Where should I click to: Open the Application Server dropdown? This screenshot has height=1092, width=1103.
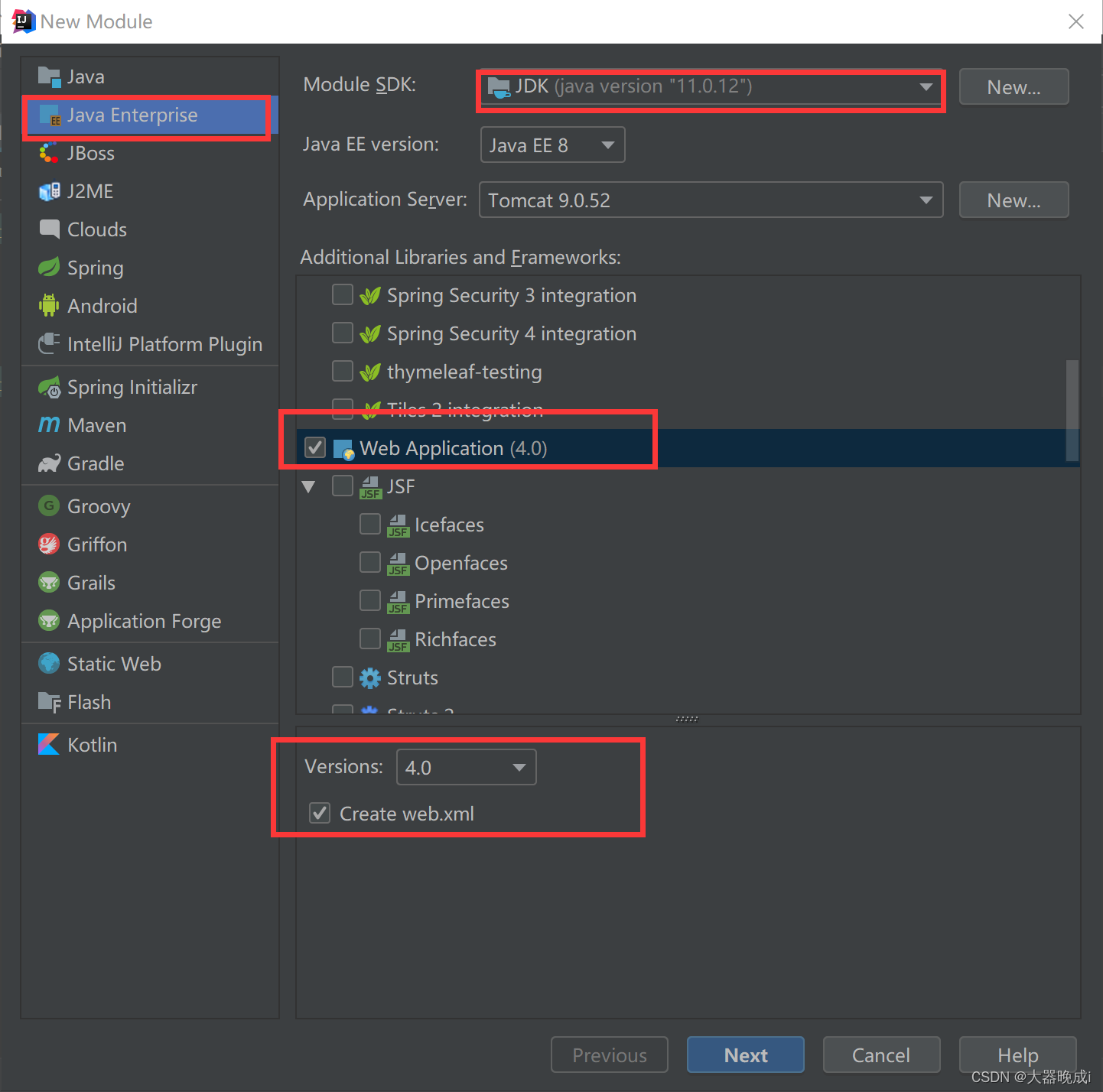[x=711, y=200]
